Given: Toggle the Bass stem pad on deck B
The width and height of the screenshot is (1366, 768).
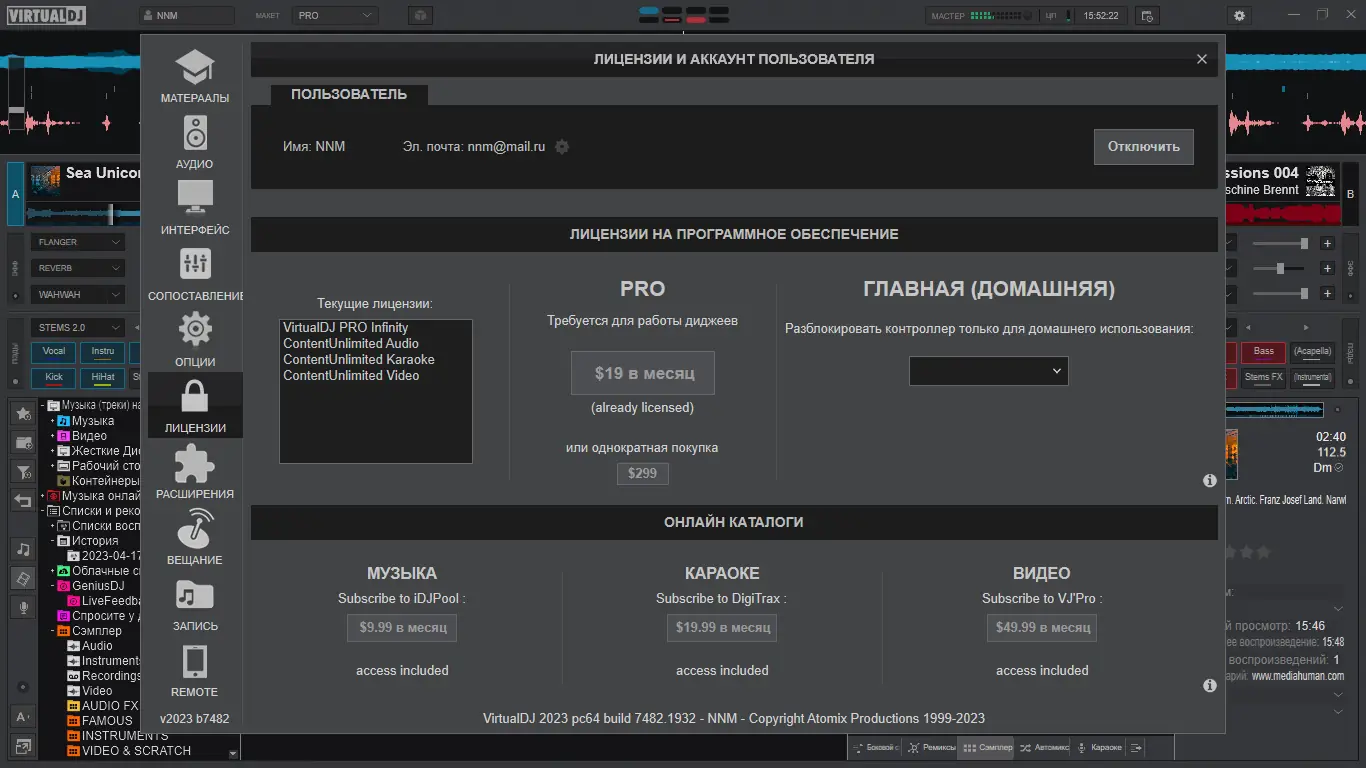Looking at the screenshot, I should [x=1264, y=352].
